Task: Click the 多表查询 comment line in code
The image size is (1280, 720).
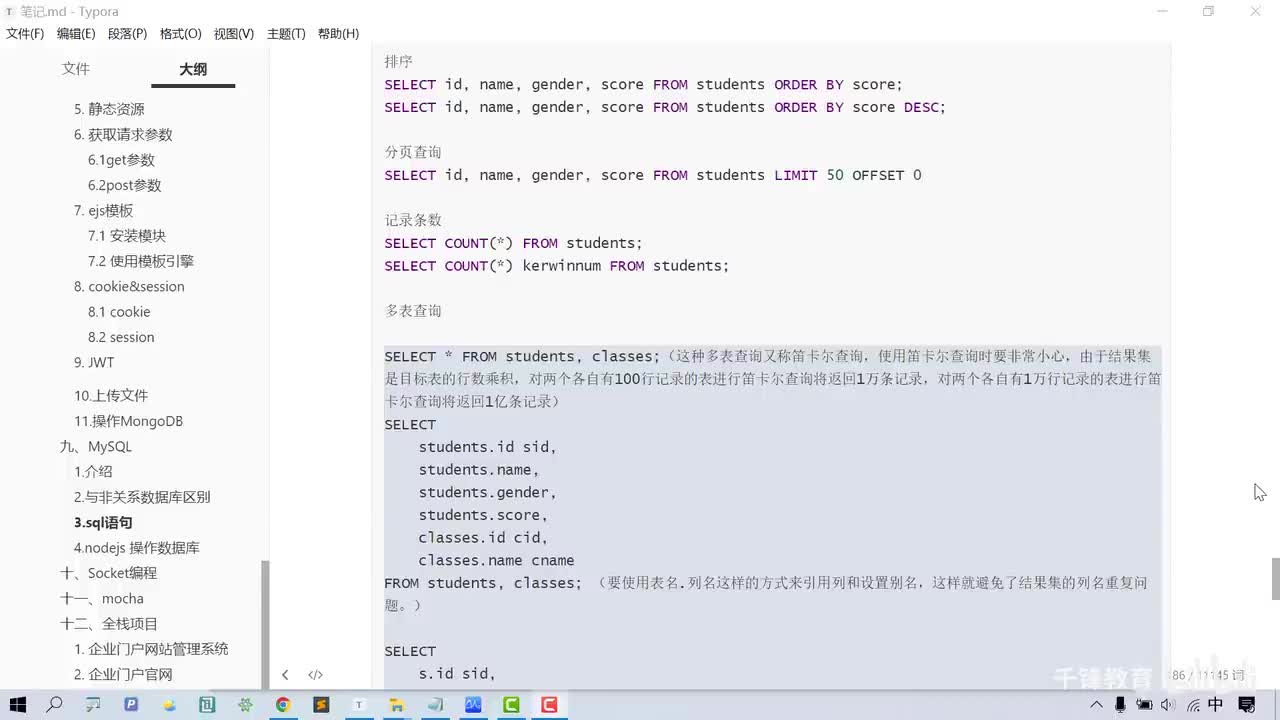Action: pyautogui.click(x=413, y=311)
